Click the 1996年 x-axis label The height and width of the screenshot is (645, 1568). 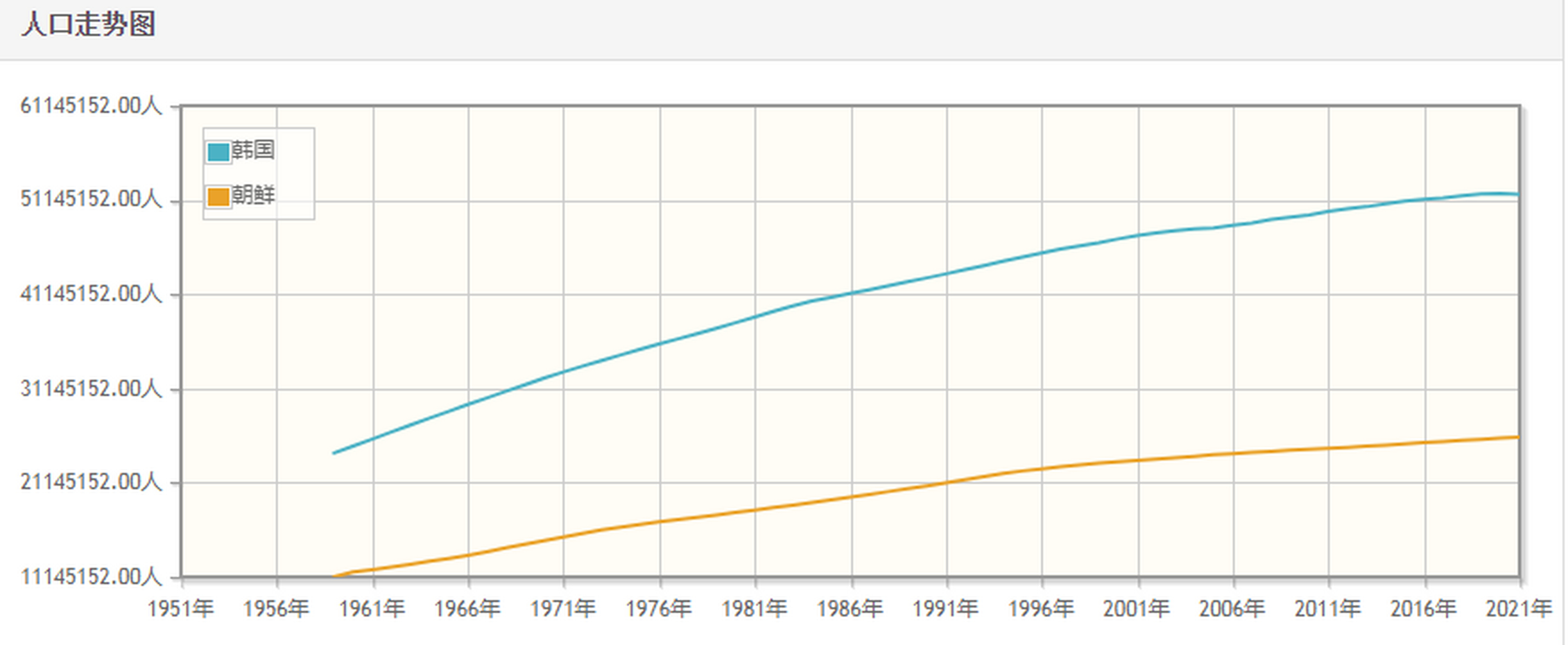[x=1041, y=608]
